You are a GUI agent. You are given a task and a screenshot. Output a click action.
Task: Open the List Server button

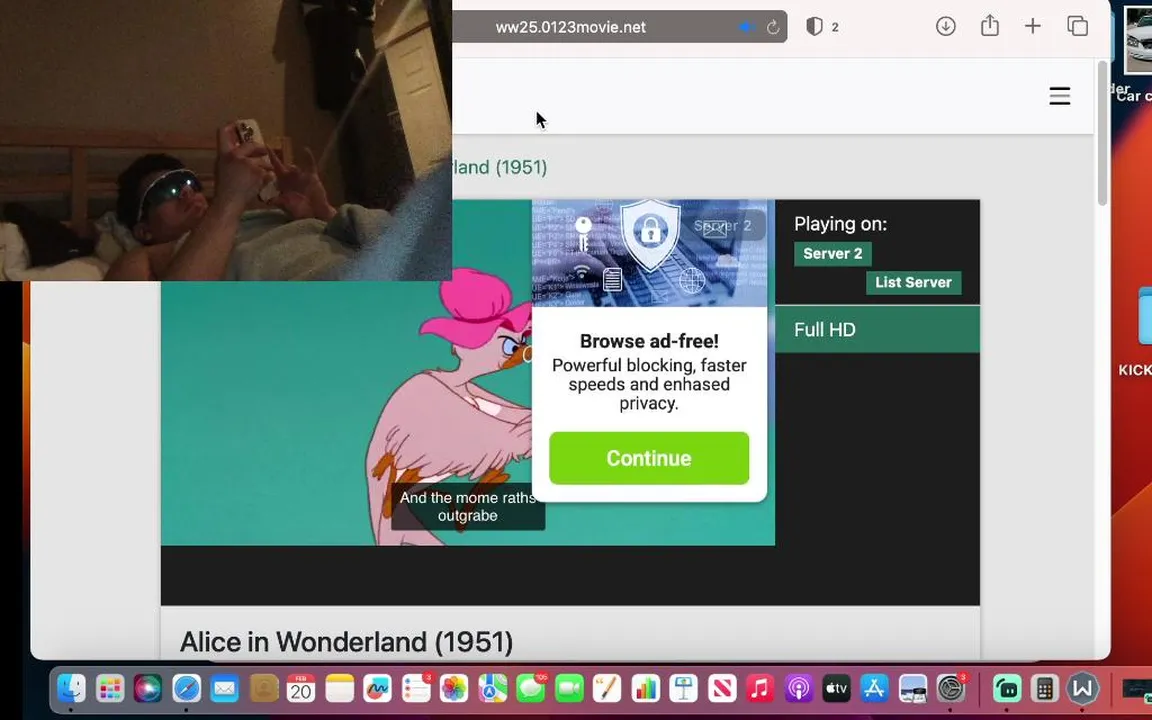pos(913,282)
